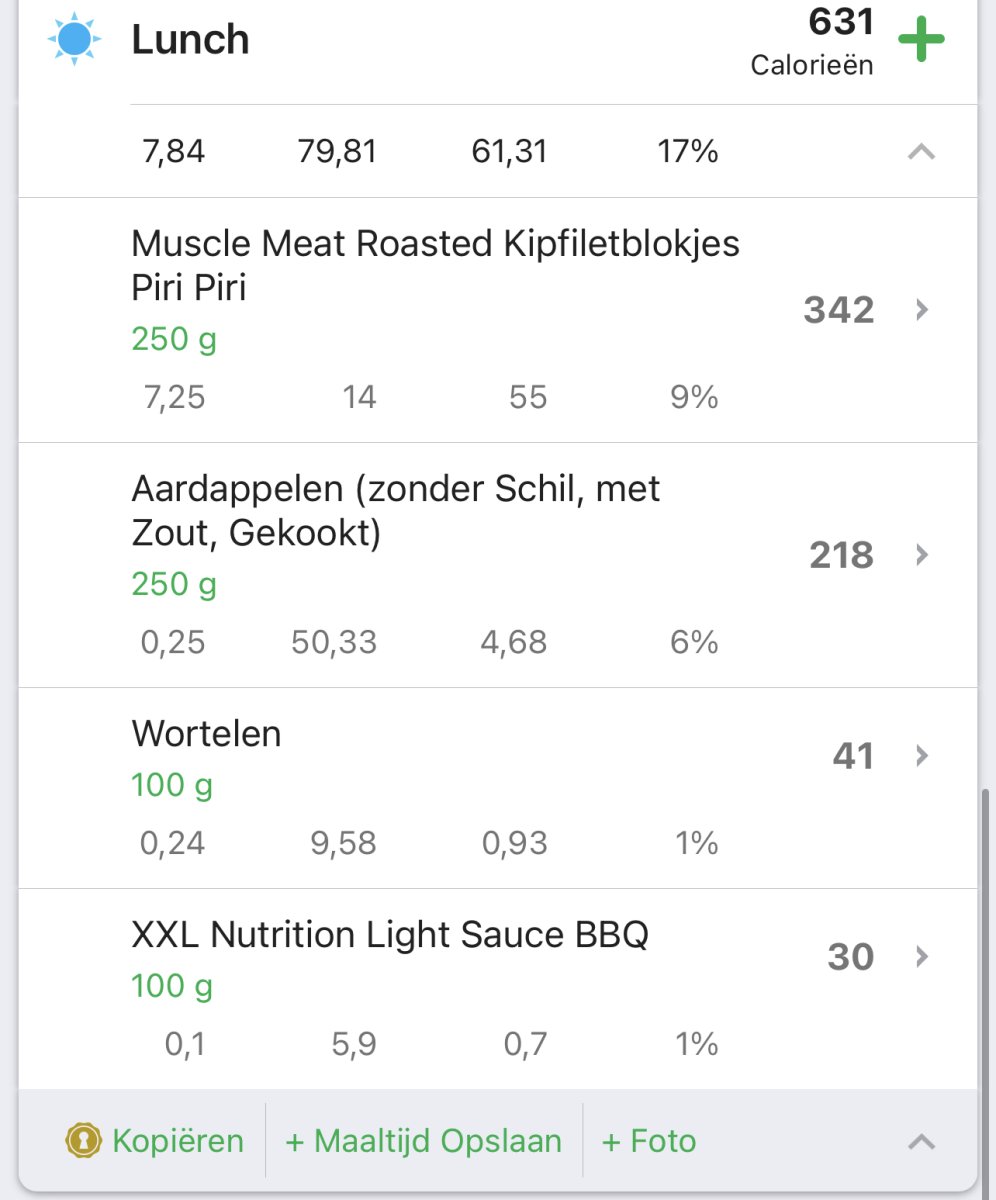The image size is (996, 1200).
Task: Select the Lunch meal header title
Action: coord(190,40)
